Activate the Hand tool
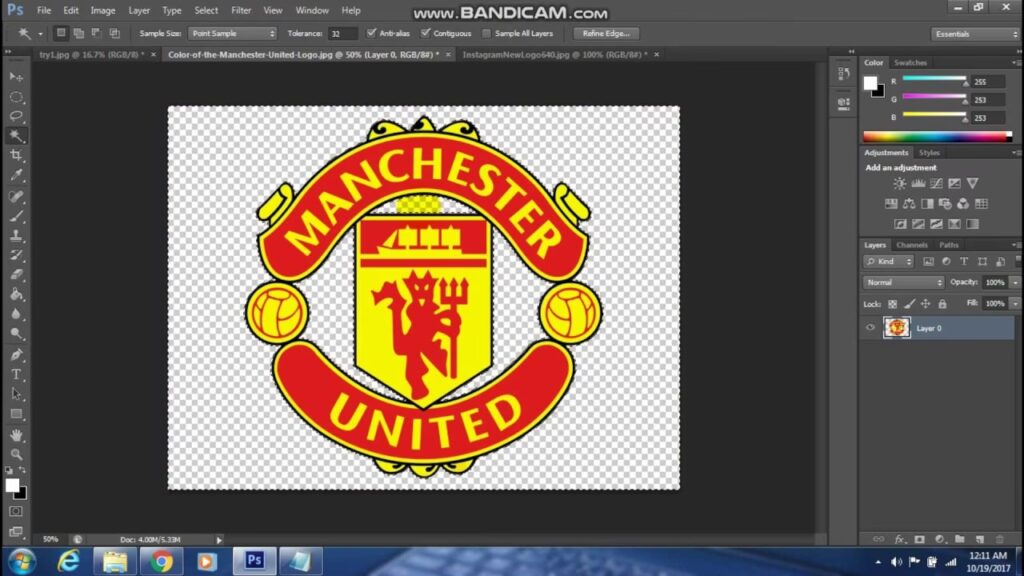 click(16, 435)
